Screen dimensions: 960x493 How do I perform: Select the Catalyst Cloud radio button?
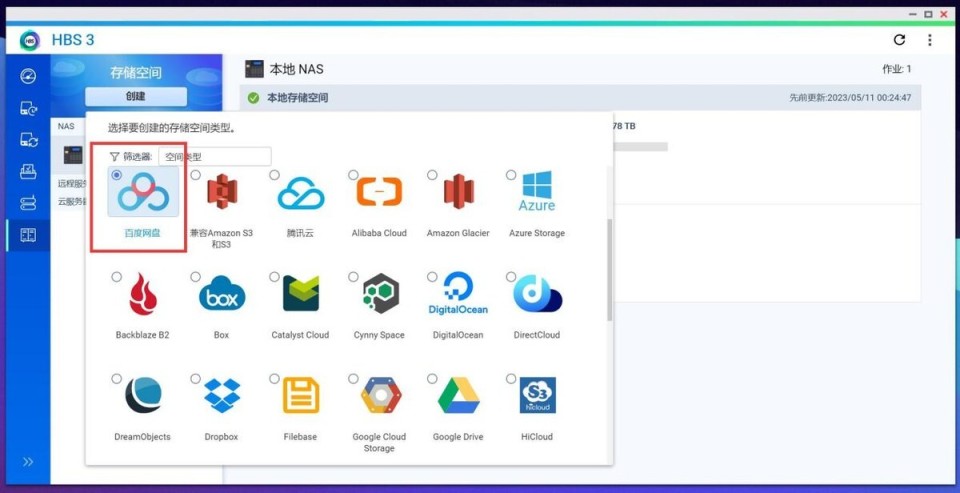(274, 277)
